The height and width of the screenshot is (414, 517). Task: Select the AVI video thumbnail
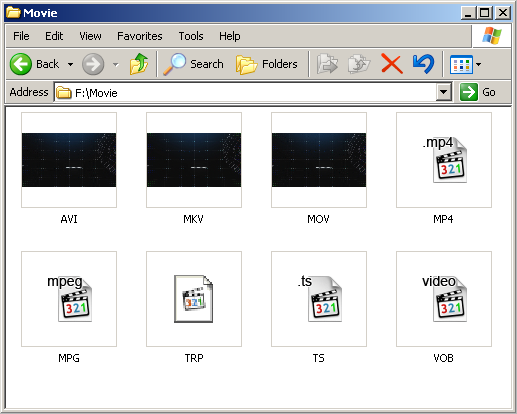click(69, 160)
